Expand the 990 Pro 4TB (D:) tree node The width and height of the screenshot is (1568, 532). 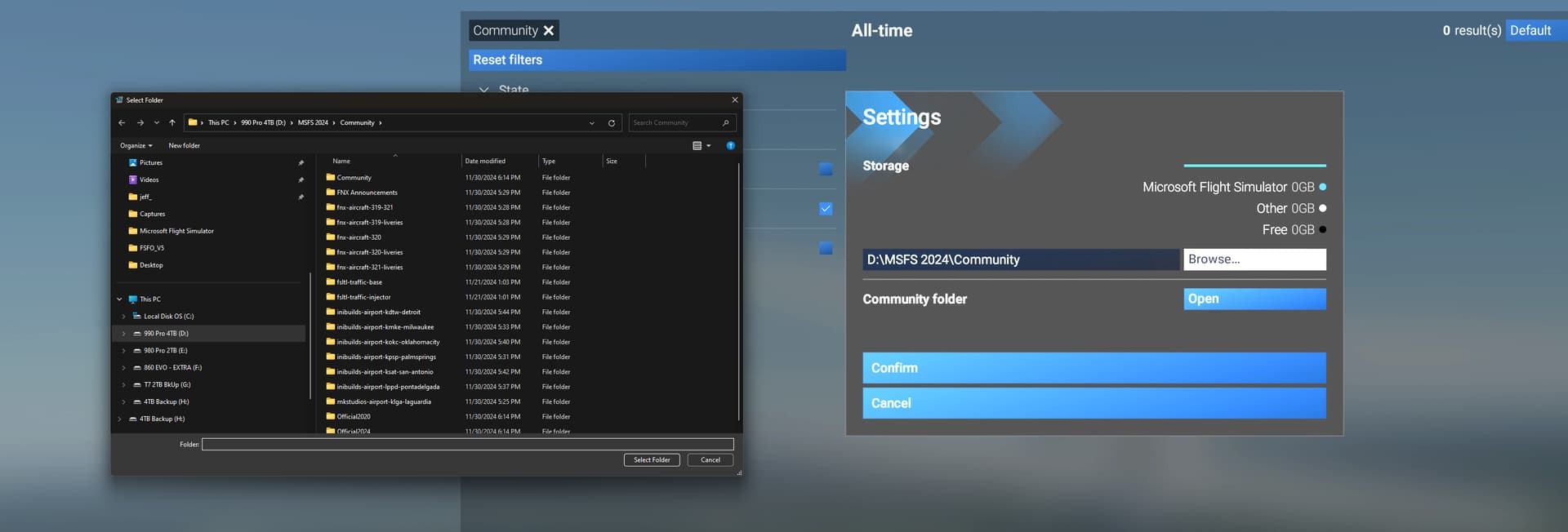pyautogui.click(x=124, y=334)
